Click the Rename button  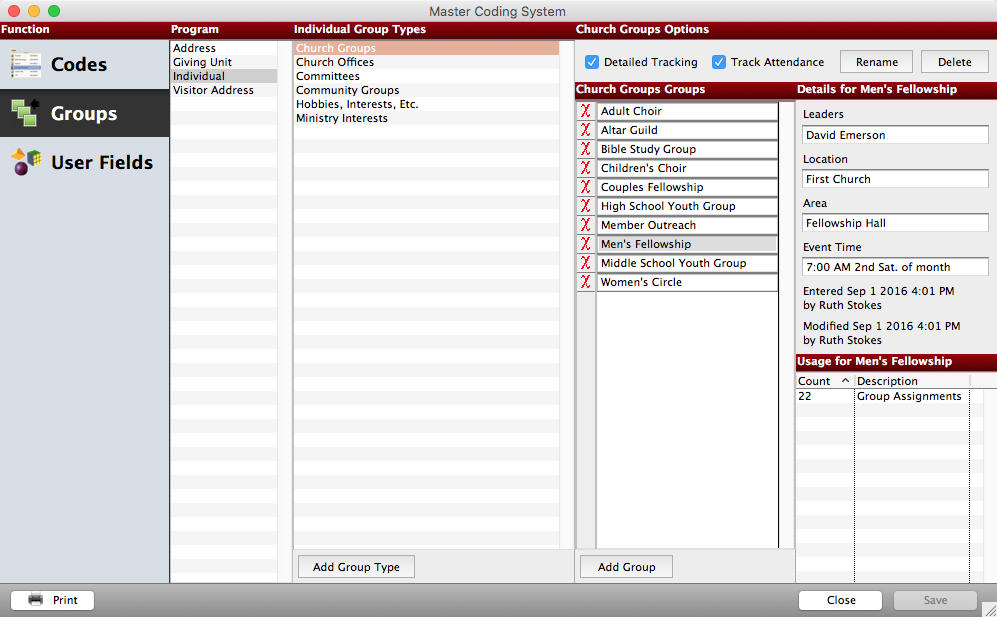pyautogui.click(x=876, y=61)
